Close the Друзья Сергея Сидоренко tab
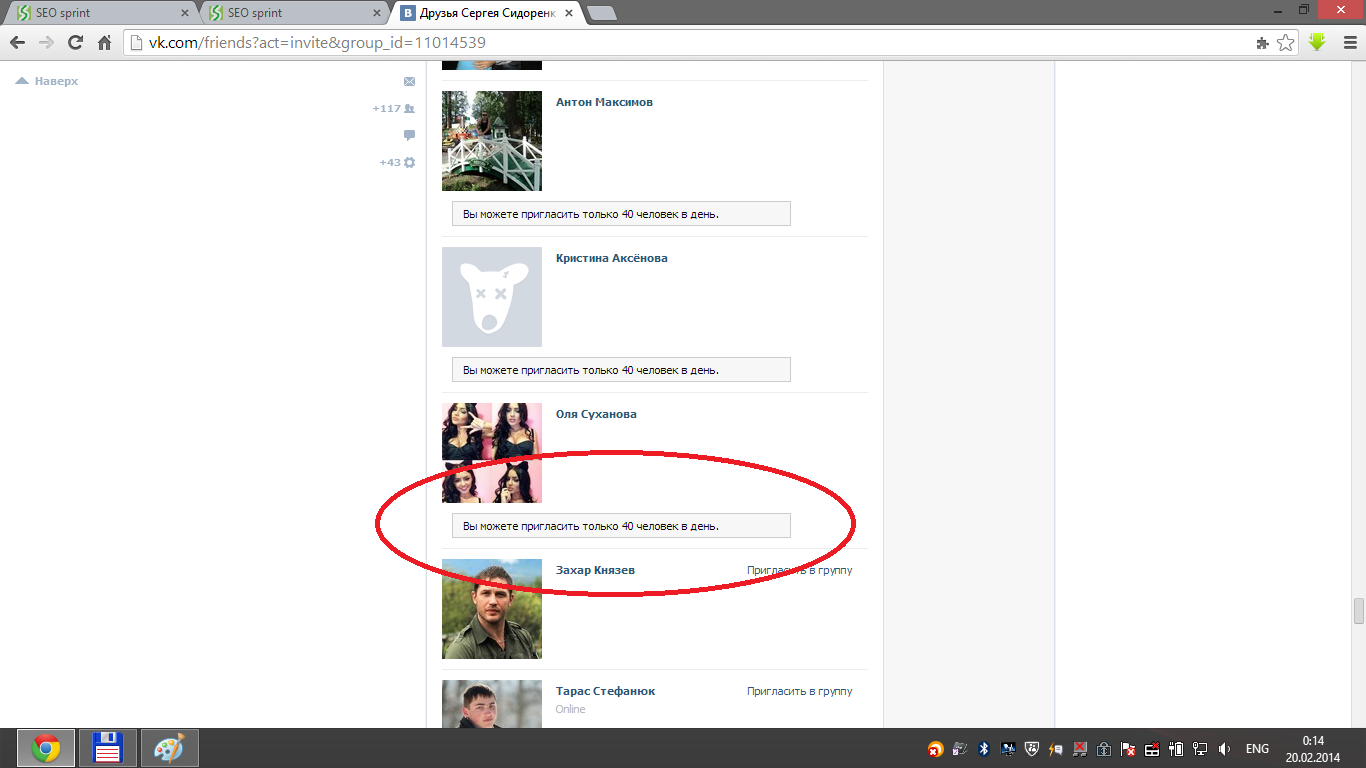 coord(570,14)
